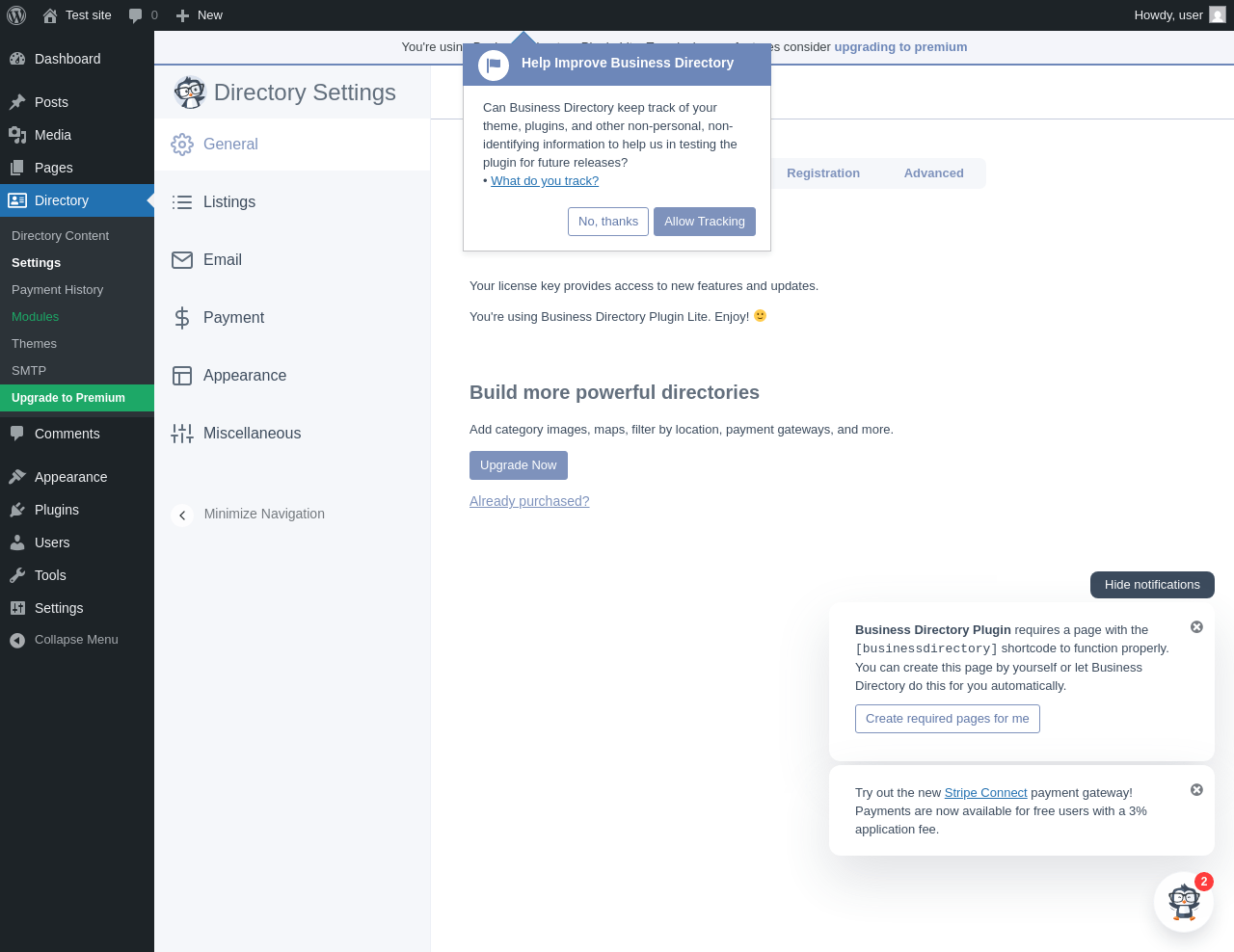This screenshot has width=1234, height=952.
Task: Click the Help Improve Business Directory flag icon
Action: point(494,65)
